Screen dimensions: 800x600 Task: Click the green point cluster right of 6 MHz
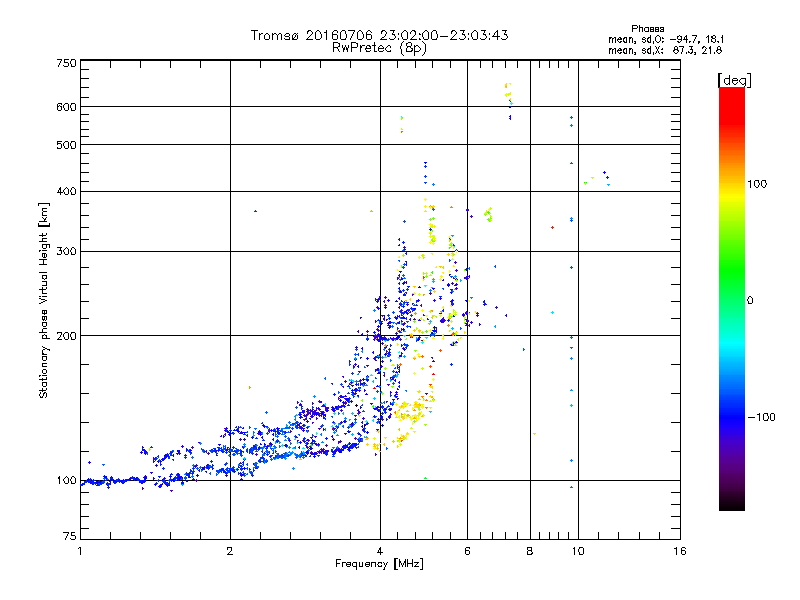point(489,215)
